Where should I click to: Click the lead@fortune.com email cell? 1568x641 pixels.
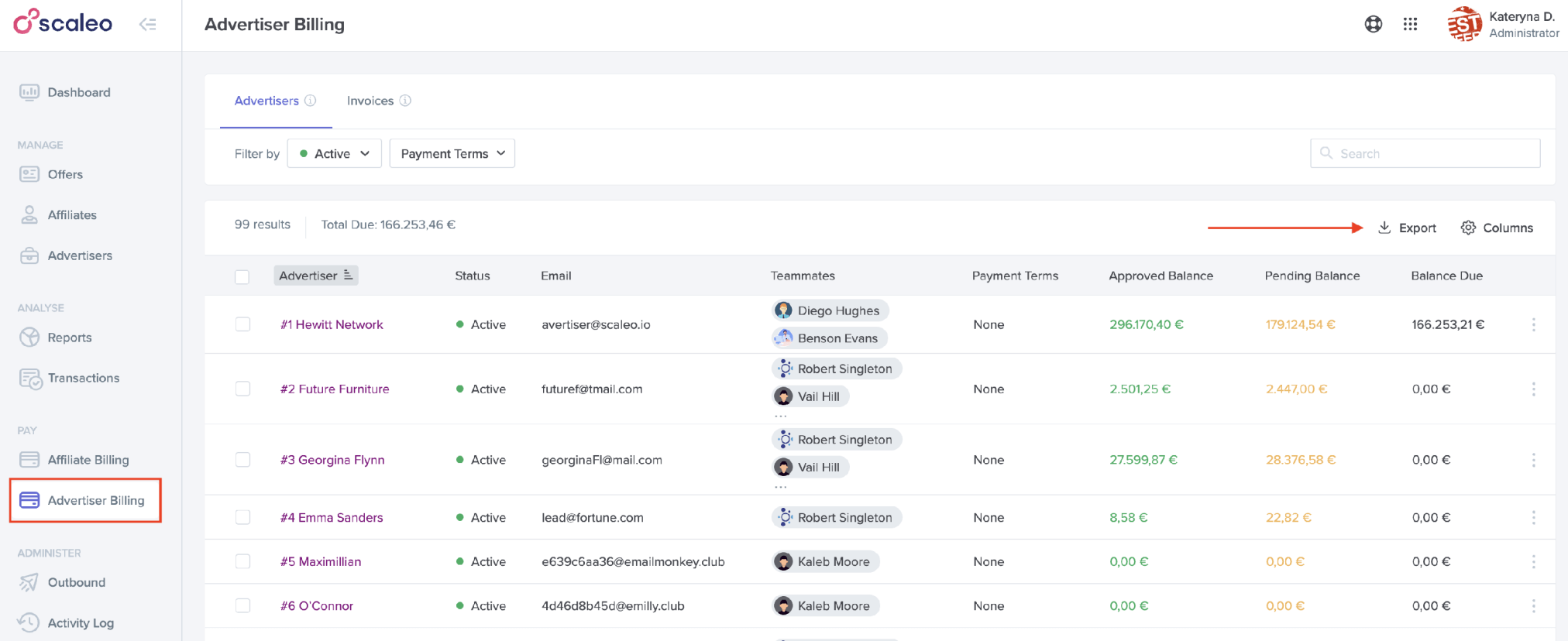point(593,517)
